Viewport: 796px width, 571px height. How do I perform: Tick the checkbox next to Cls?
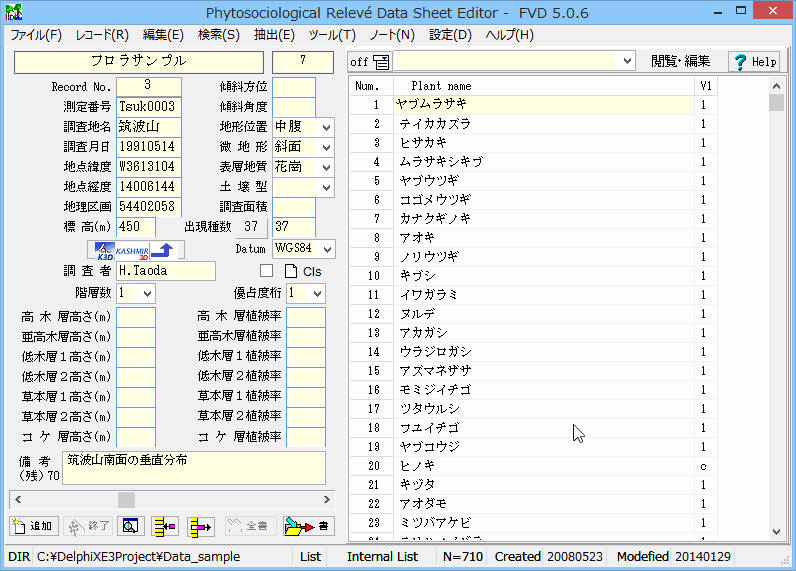point(267,271)
